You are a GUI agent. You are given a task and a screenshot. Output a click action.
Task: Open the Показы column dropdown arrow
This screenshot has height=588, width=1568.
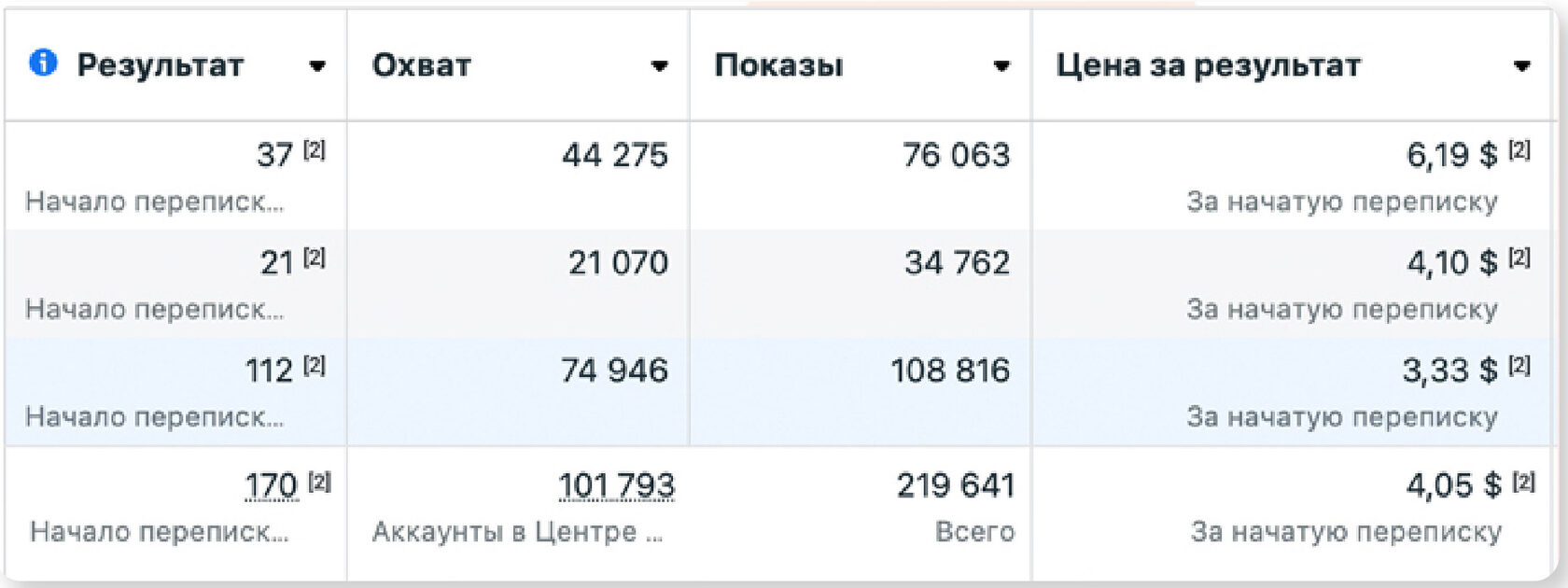pyautogui.click(x=1001, y=66)
